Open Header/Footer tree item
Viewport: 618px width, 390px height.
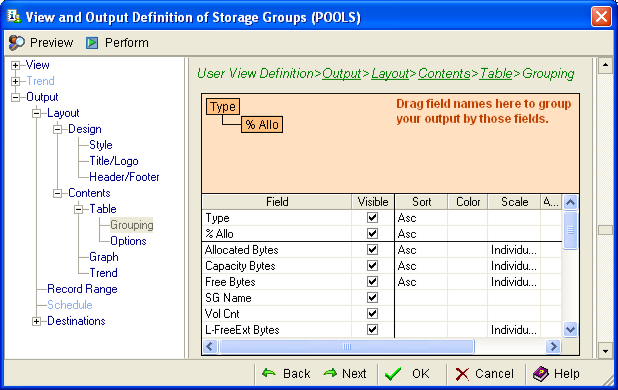124,177
